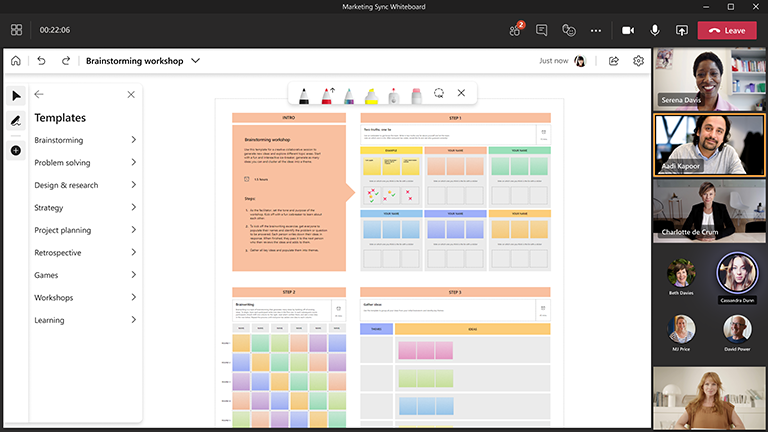Open the whiteboard home icon
The height and width of the screenshot is (432, 768).
16,61
